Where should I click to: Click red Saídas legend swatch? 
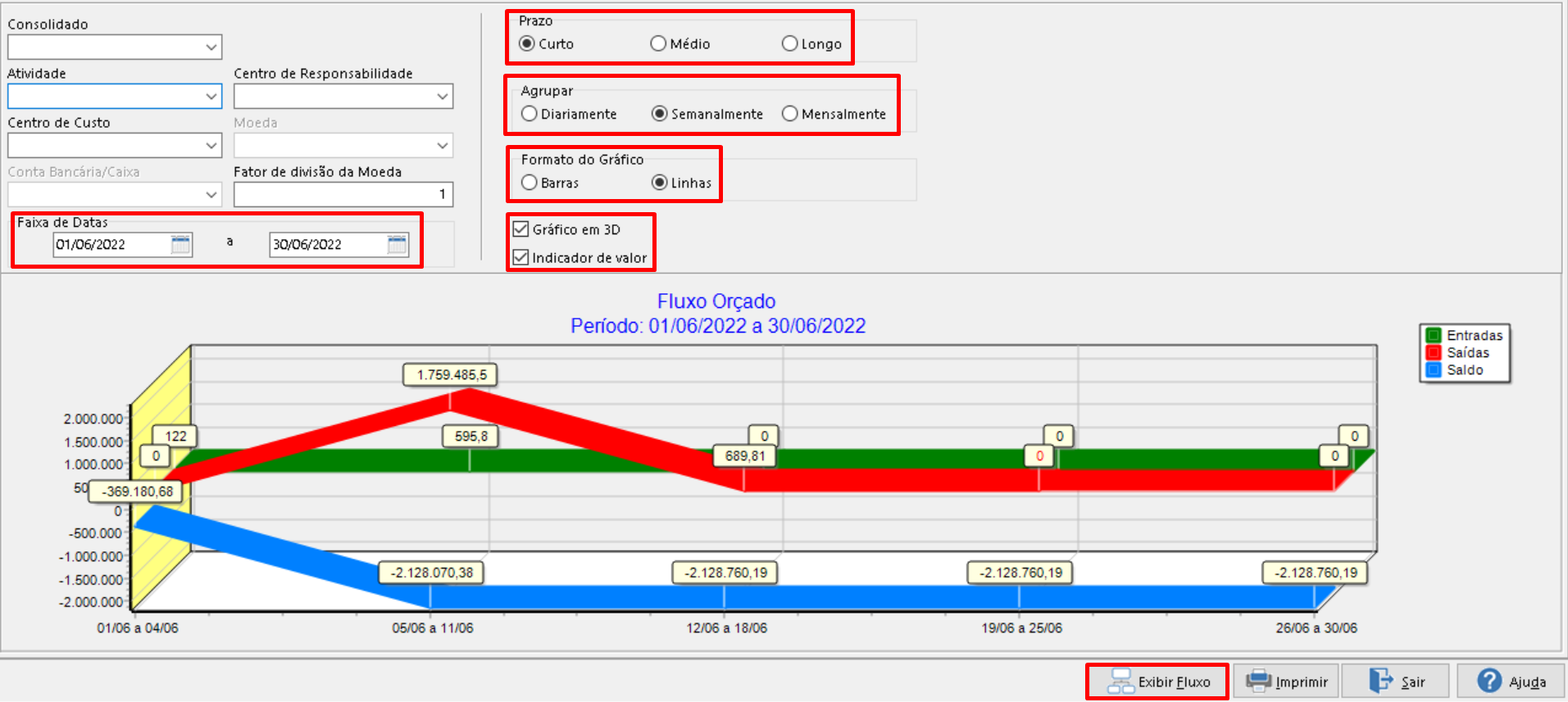pos(1434,352)
